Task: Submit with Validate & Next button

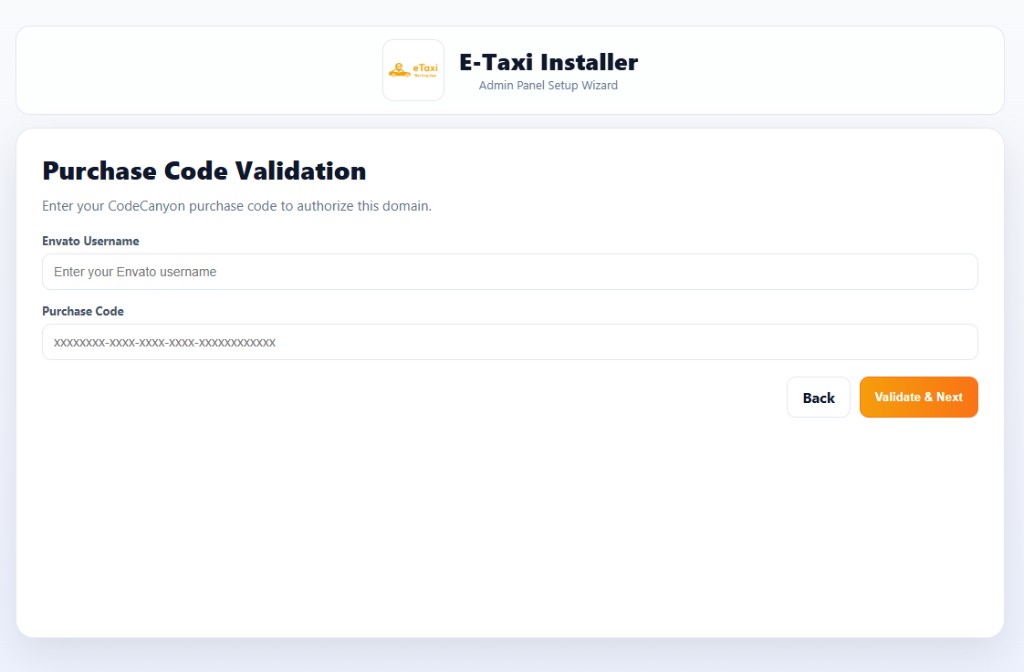Action: [918, 397]
